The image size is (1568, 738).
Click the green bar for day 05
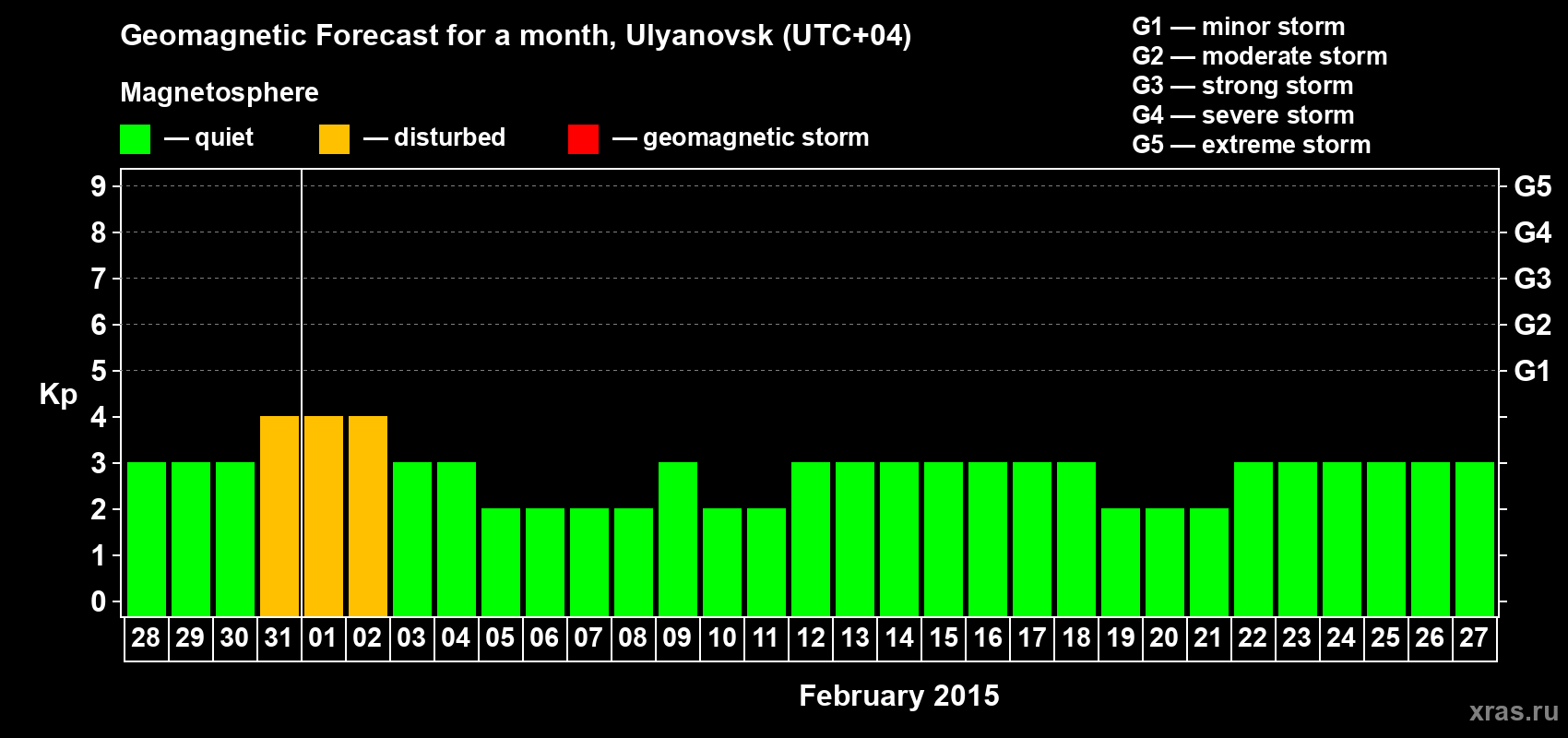pos(501,562)
